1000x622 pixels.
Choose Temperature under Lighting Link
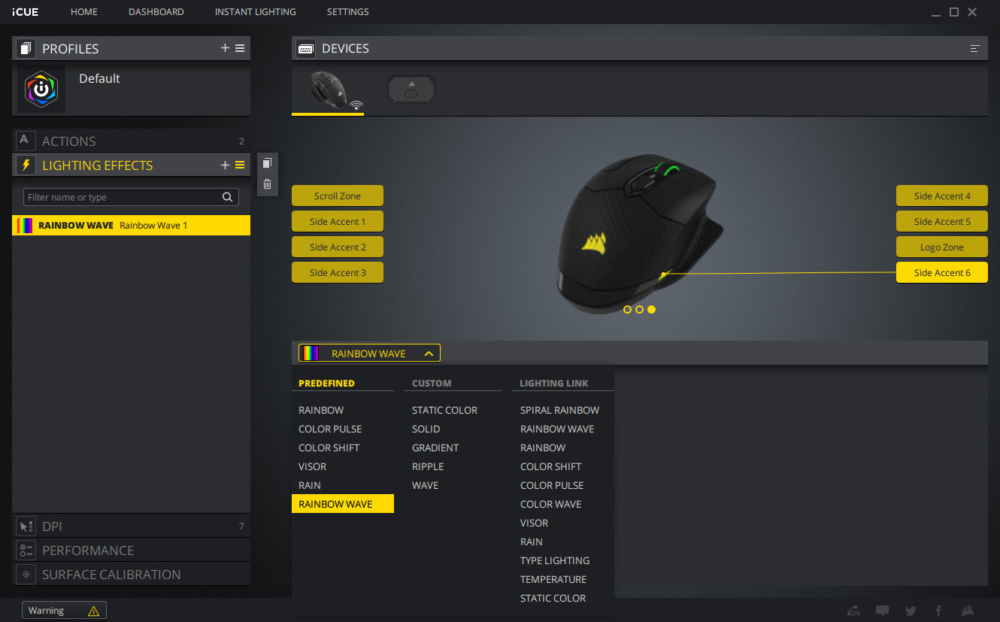coord(553,579)
